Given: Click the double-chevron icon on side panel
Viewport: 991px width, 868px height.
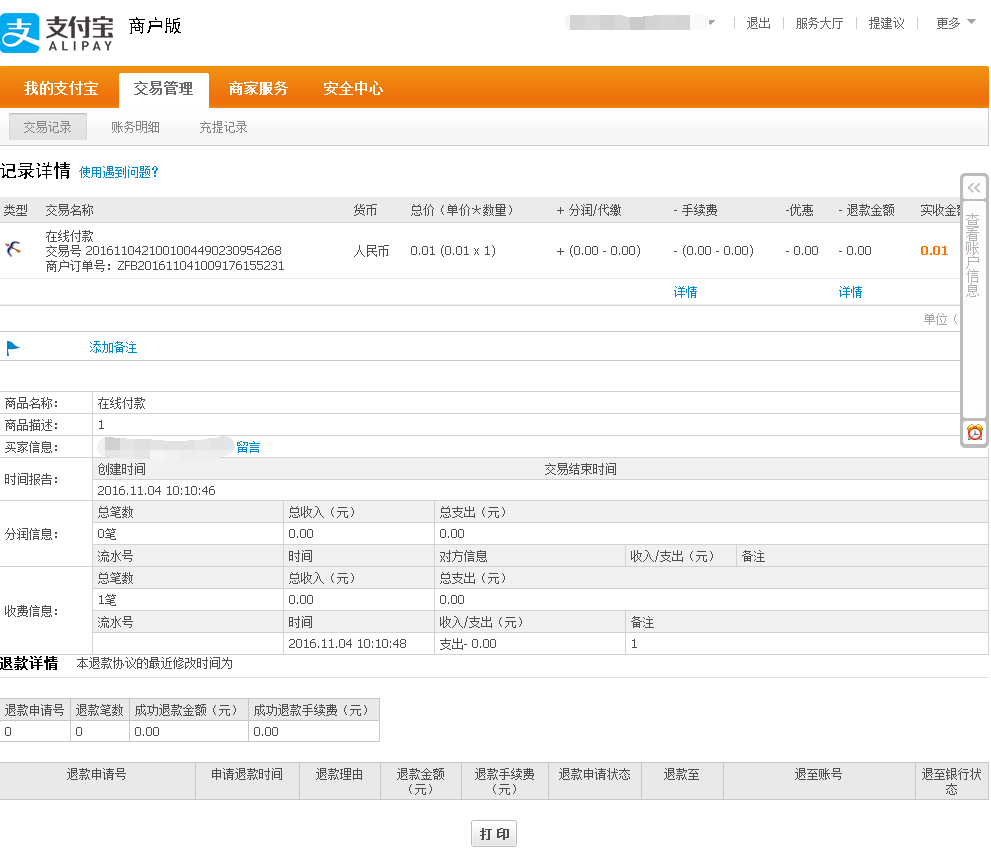Looking at the screenshot, I should click(x=974, y=188).
